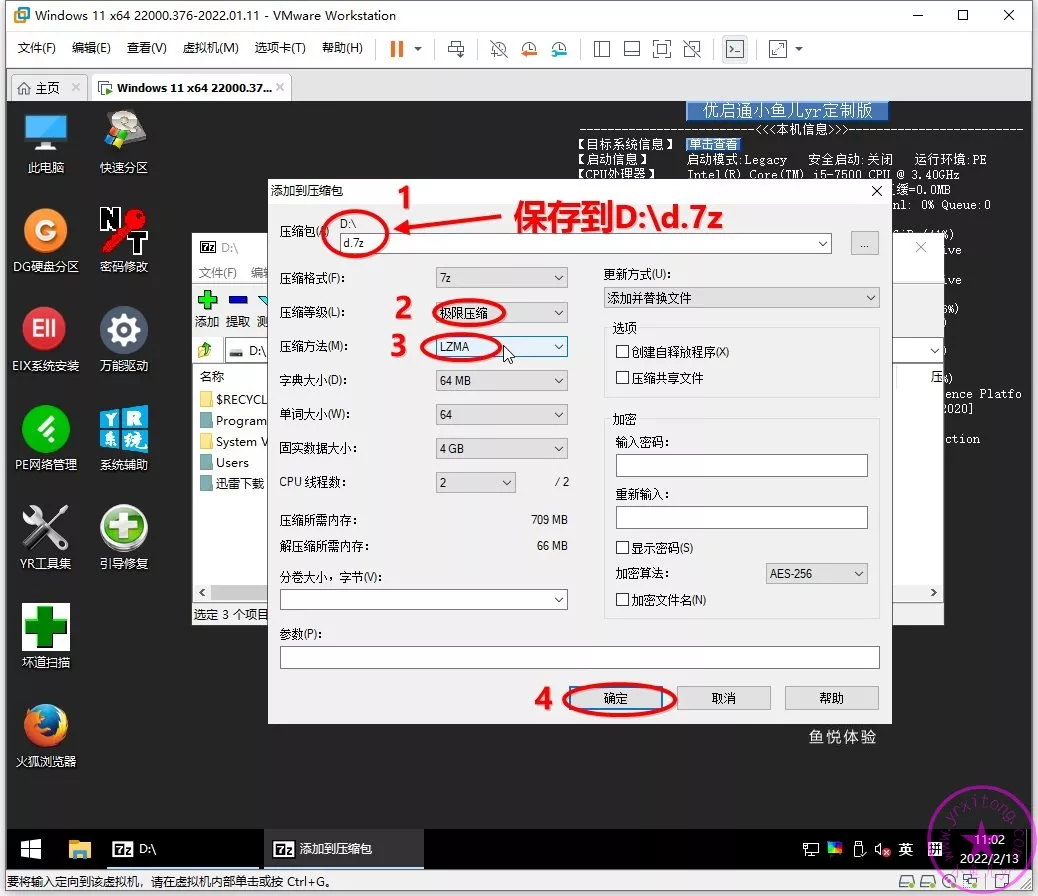Click the take snapshot toolbar icon

click(x=498, y=49)
